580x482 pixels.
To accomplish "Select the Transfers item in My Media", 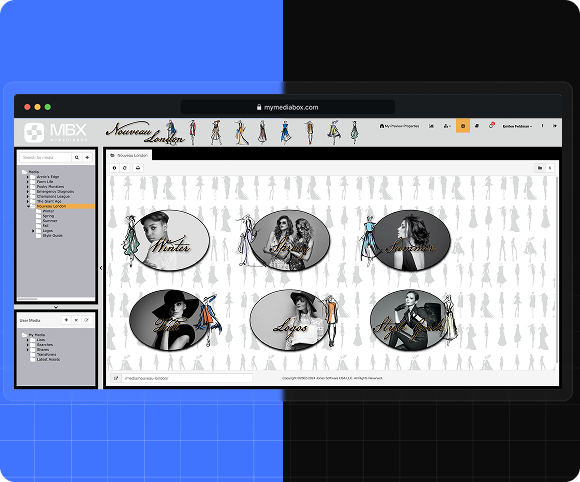I will click(47, 354).
